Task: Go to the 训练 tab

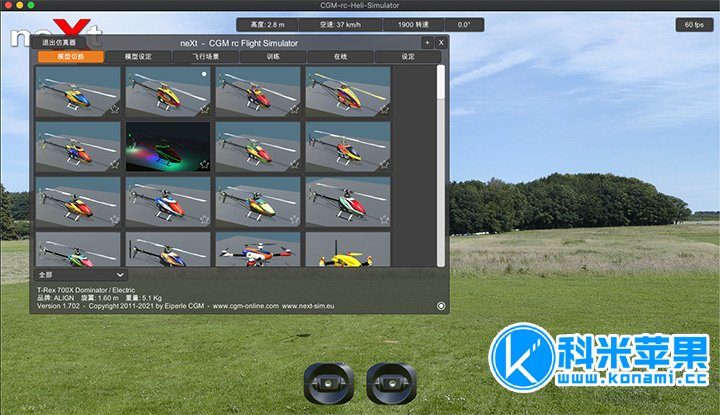Action: pyautogui.click(x=273, y=56)
